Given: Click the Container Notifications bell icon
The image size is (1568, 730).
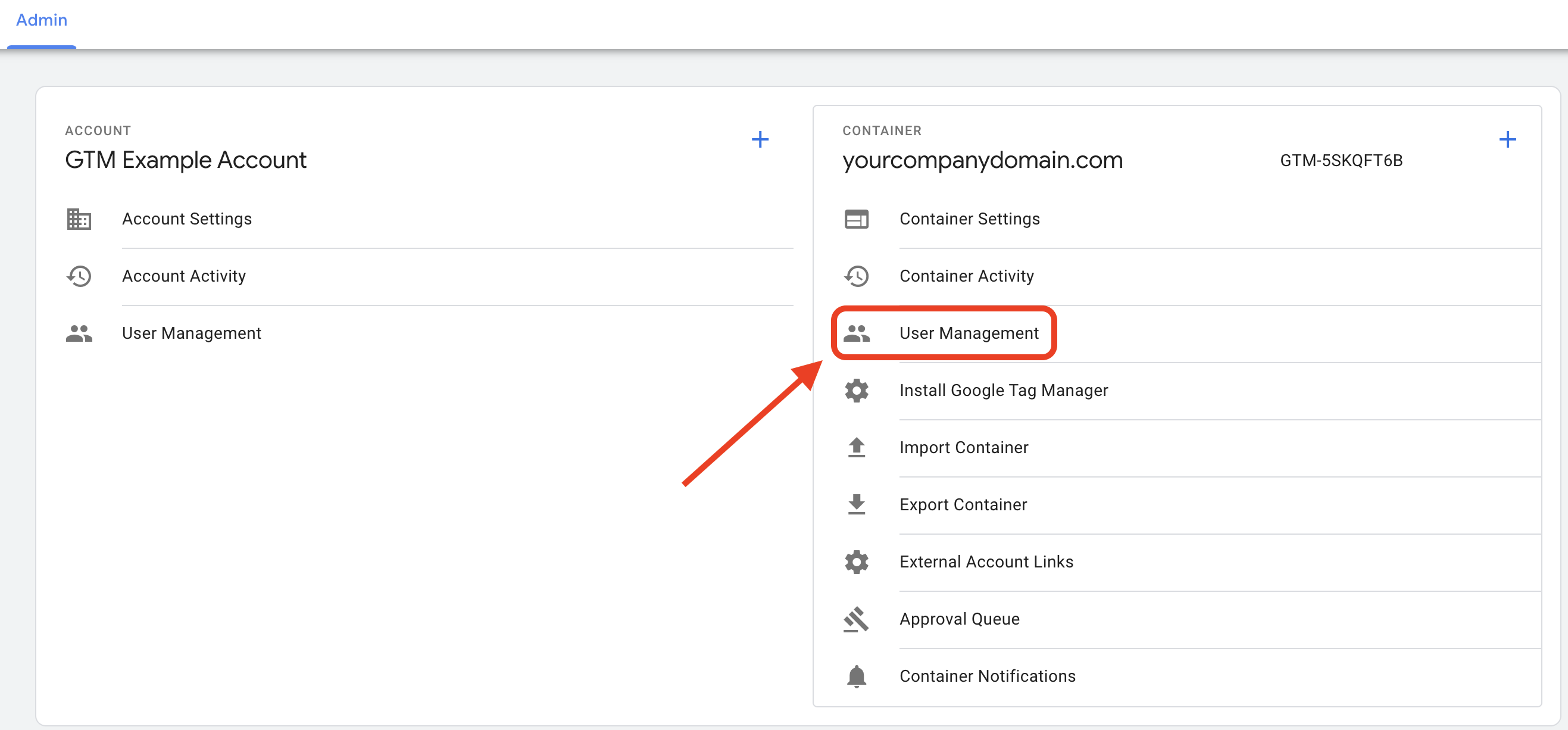Looking at the screenshot, I should 856,676.
